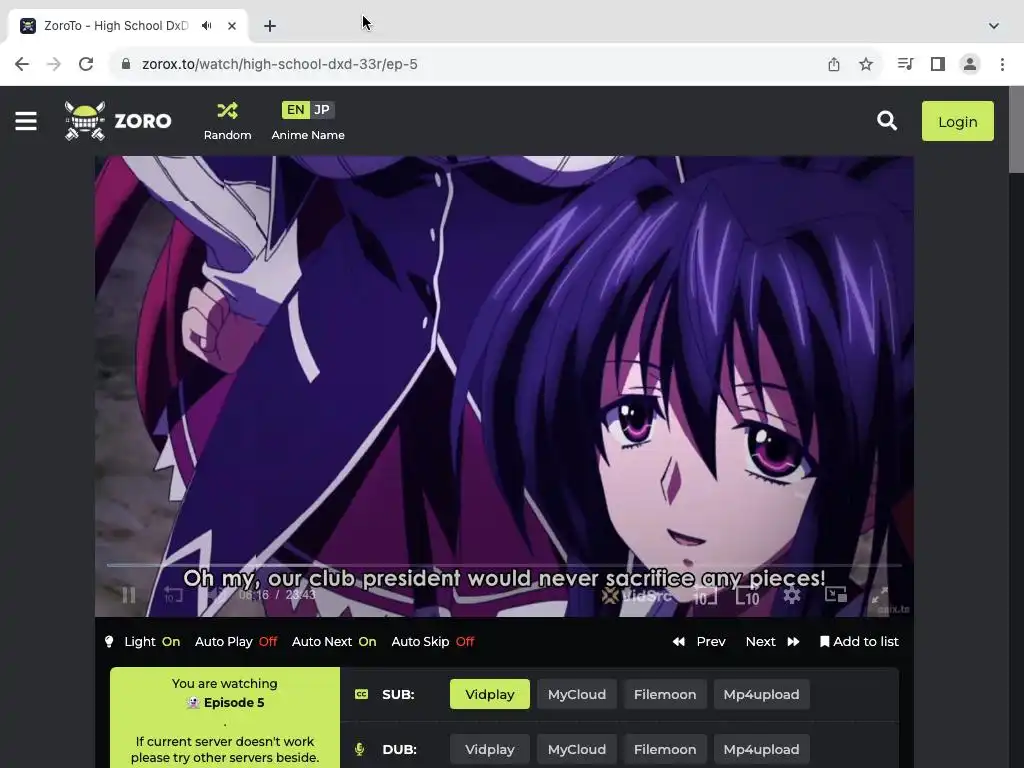Screen dimensions: 1024x768
Task: Select SUB MyCloud server
Action: coord(577,694)
